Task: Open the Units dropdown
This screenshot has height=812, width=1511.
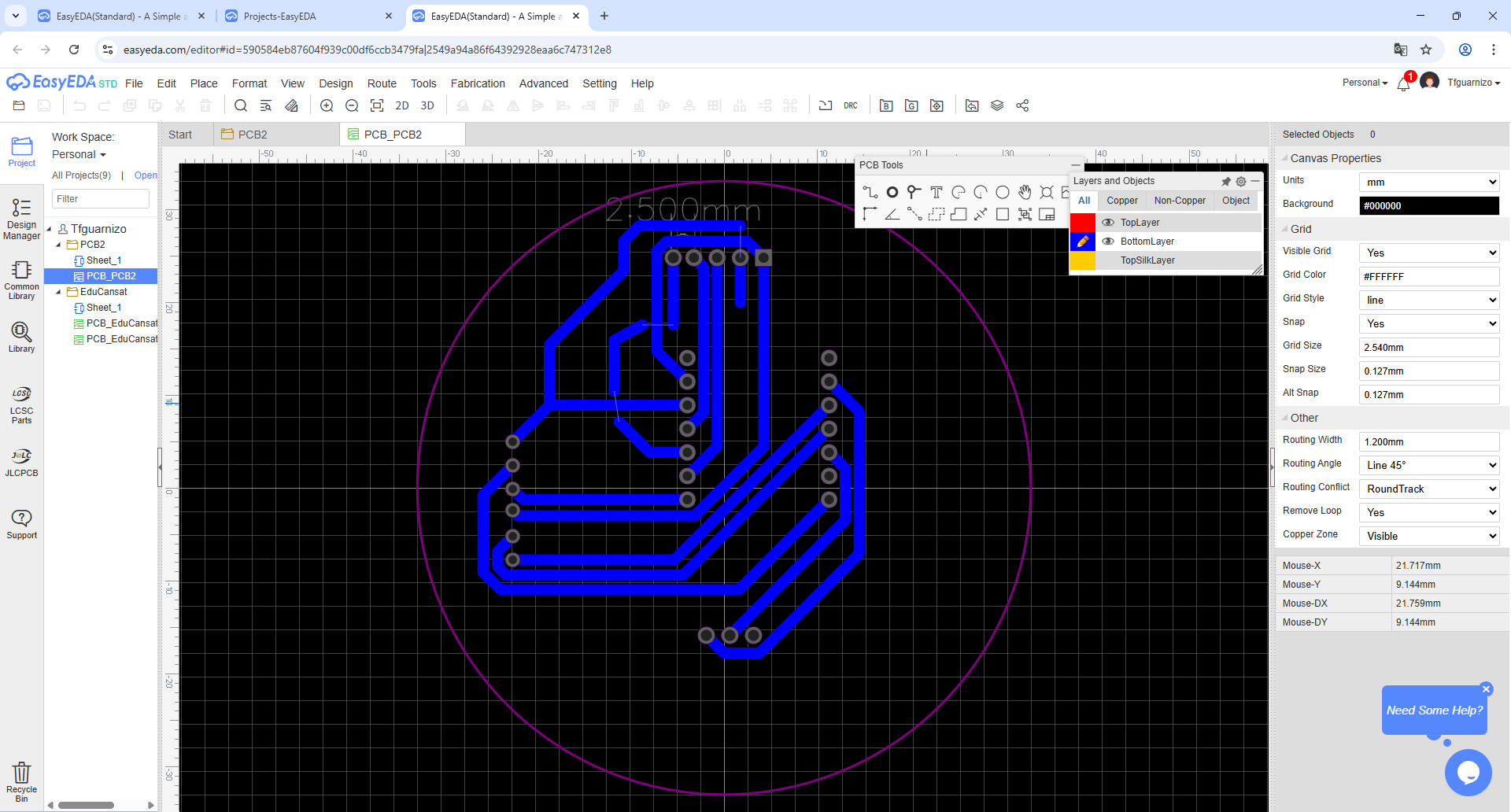Action: (1429, 182)
